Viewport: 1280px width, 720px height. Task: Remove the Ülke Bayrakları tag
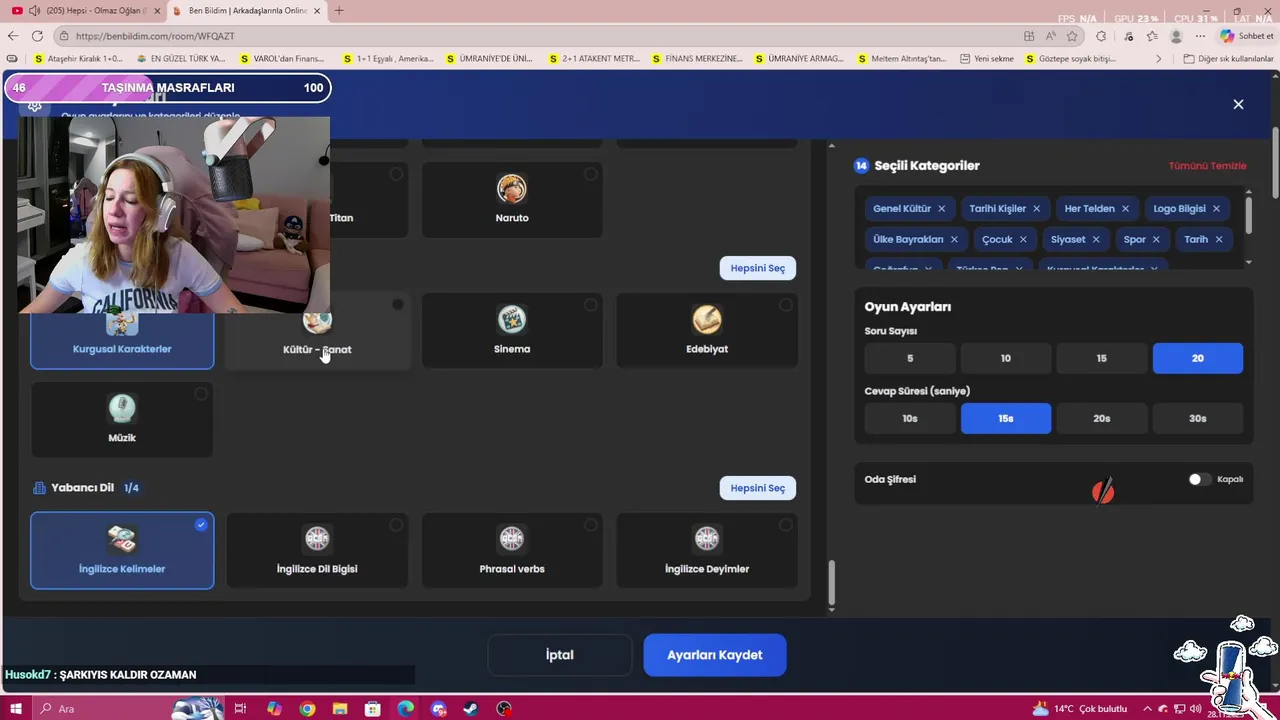coord(954,239)
